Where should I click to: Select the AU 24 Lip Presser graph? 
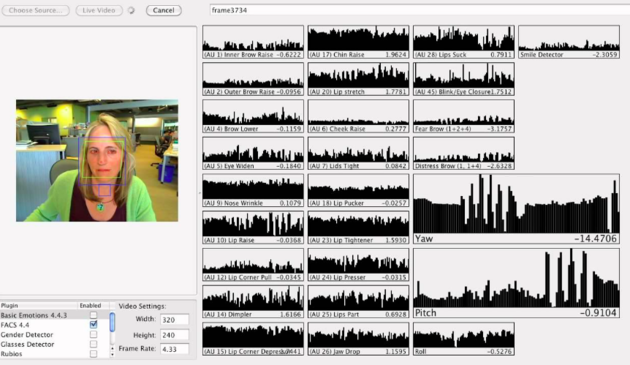click(x=358, y=265)
